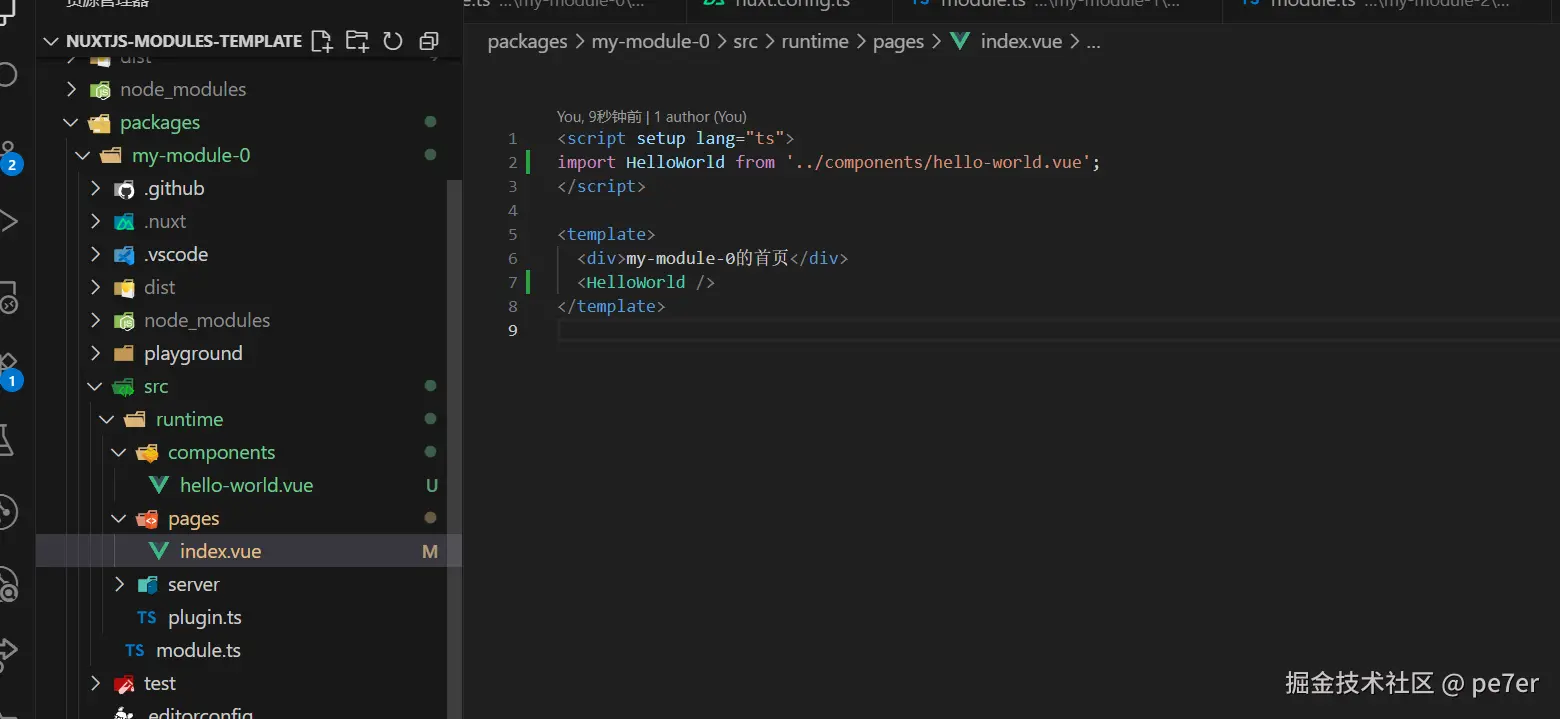This screenshot has height=719, width=1560.
Task: Refresh the explorer file tree
Action: click(393, 41)
